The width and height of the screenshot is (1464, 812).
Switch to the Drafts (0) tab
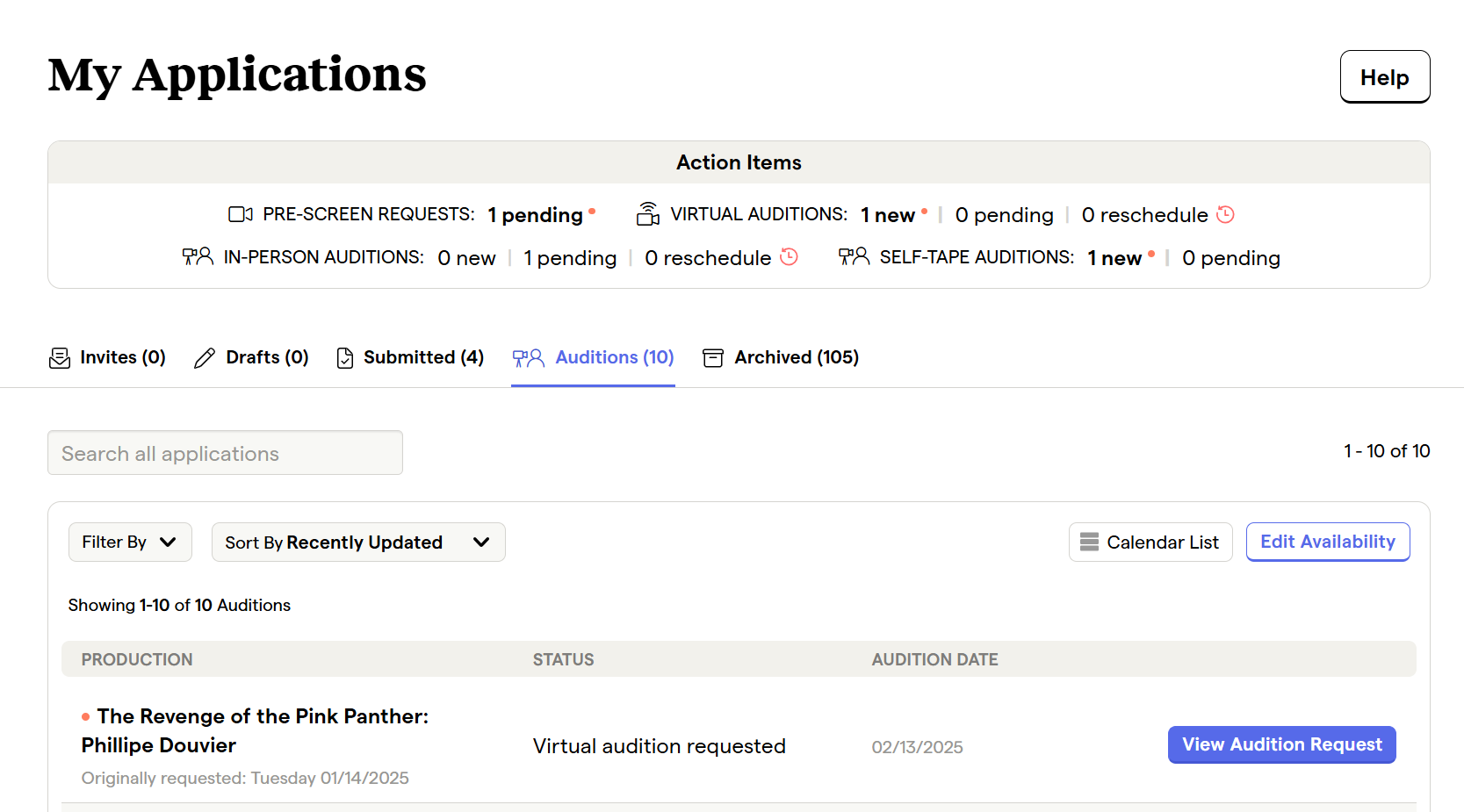(x=251, y=357)
